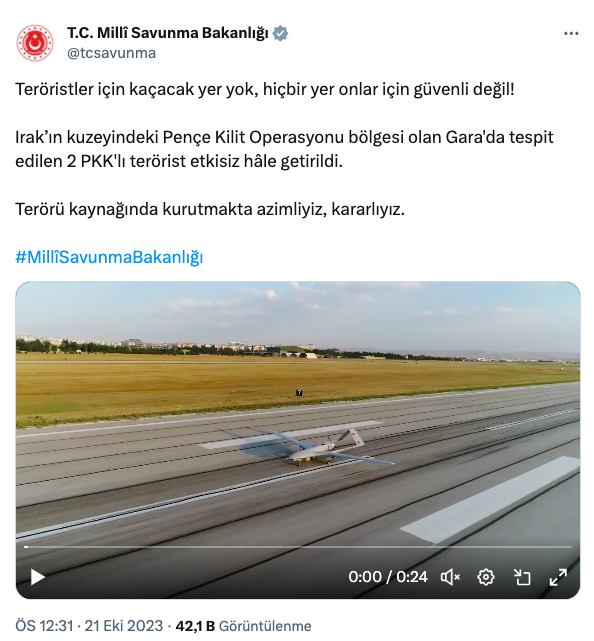This screenshot has height=641, width=594.
Task: Click the blue verified badge icon
Action: tap(280, 33)
